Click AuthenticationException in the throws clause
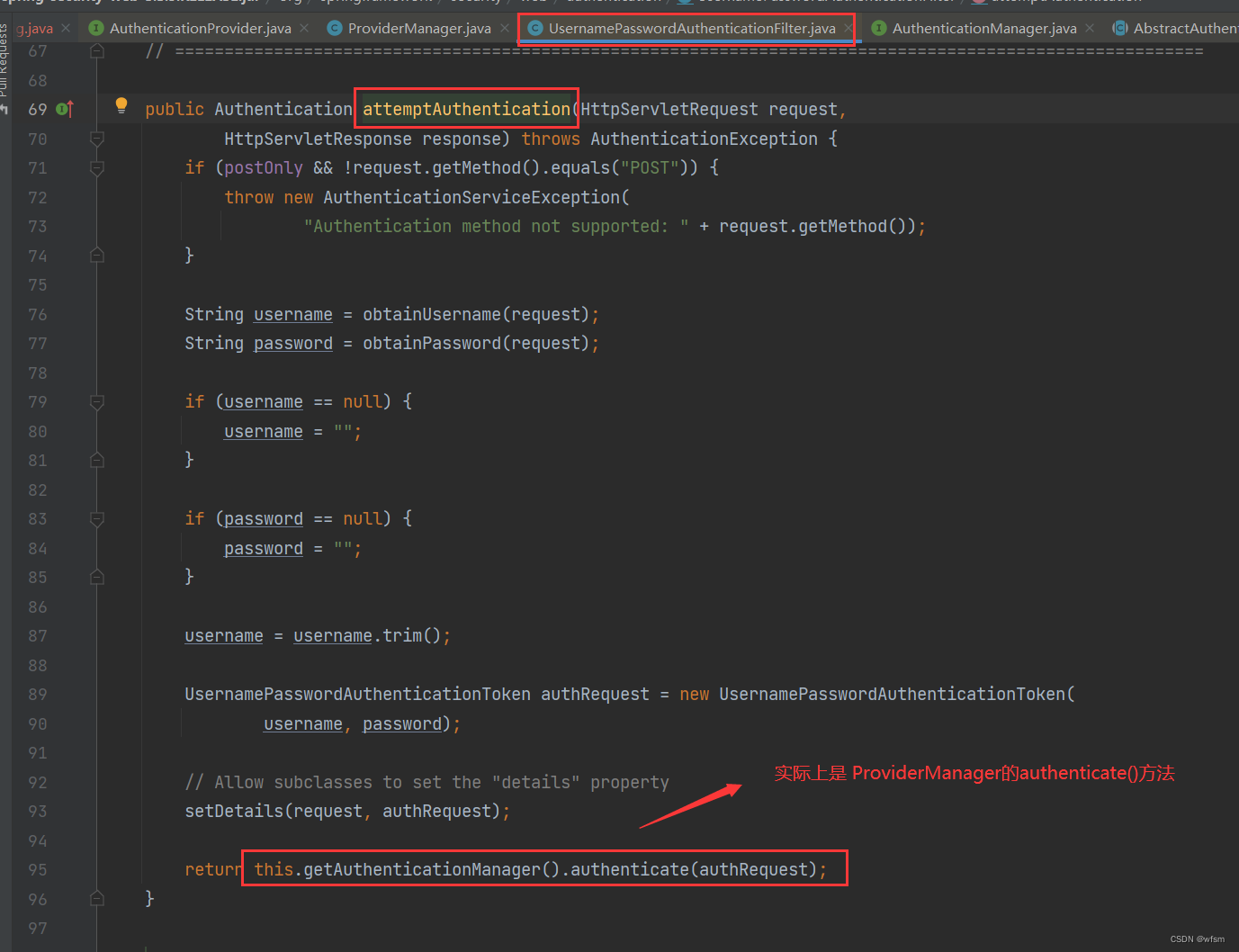 tap(704, 139)
